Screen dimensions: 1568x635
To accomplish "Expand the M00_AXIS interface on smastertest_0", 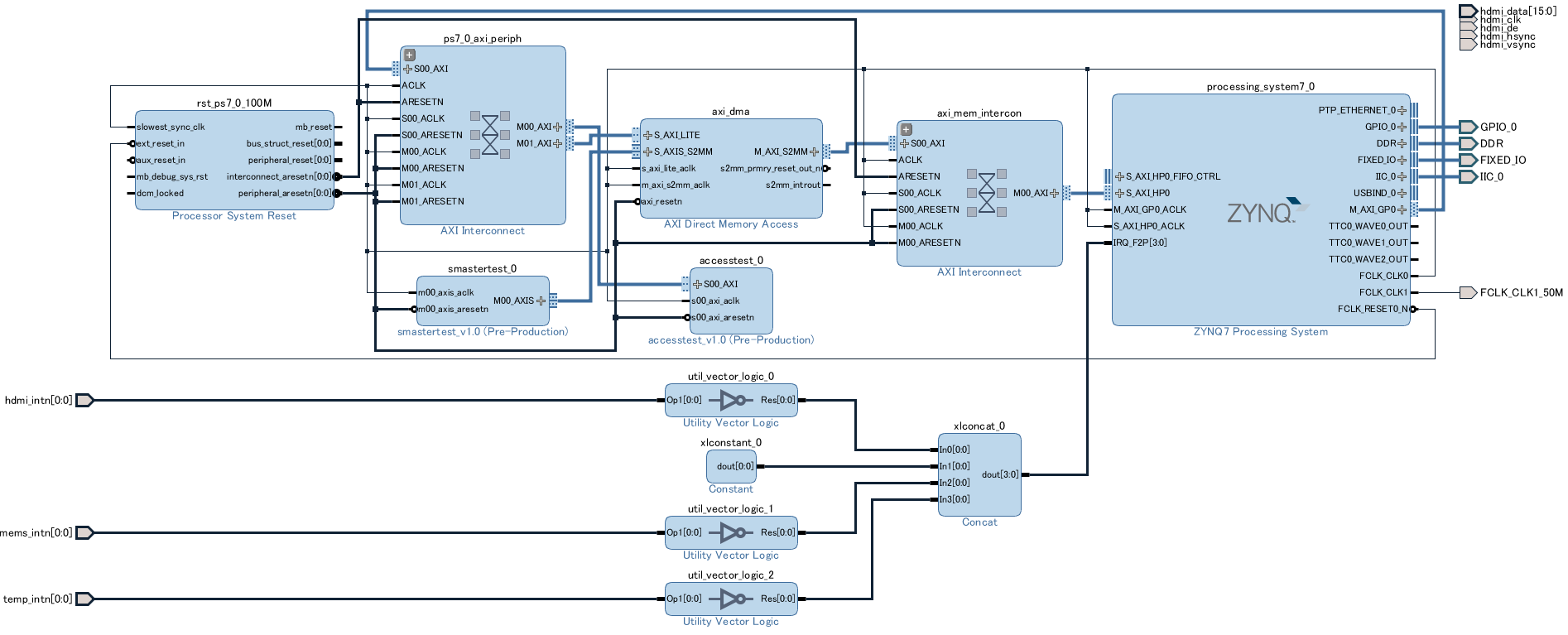I will click(541, 301).
